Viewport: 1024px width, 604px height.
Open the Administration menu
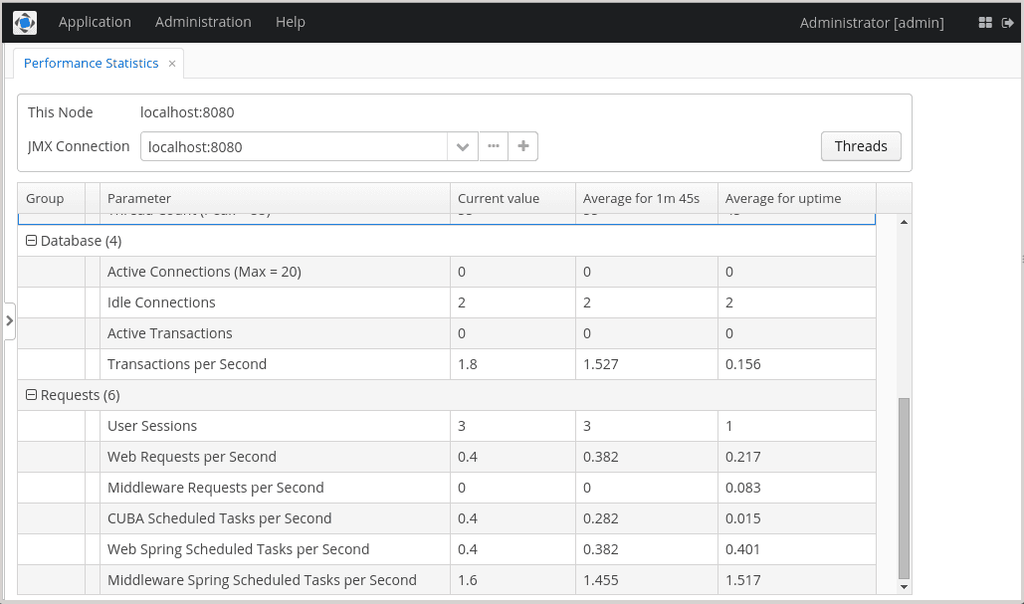coord(203,22)
